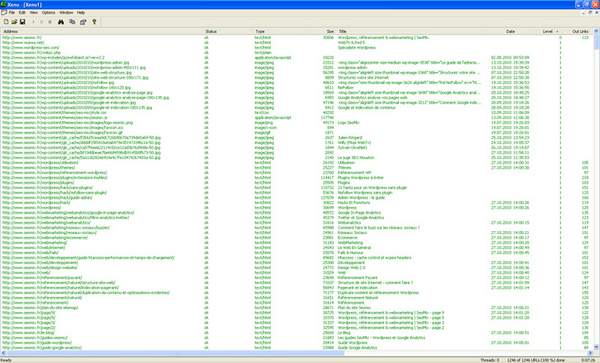Click the "text/css" type cell
The height and width of the screenshot is (363, 600).
tap(262, 113)
